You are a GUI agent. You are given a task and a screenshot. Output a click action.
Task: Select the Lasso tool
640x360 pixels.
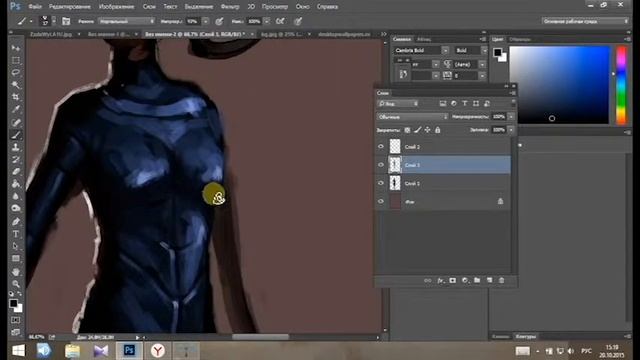tap(16, 73)
